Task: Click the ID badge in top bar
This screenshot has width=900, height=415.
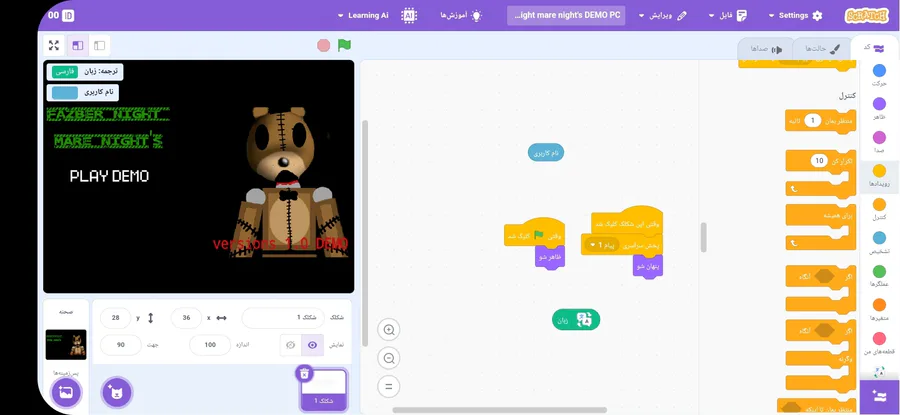Action: point(68,15)
